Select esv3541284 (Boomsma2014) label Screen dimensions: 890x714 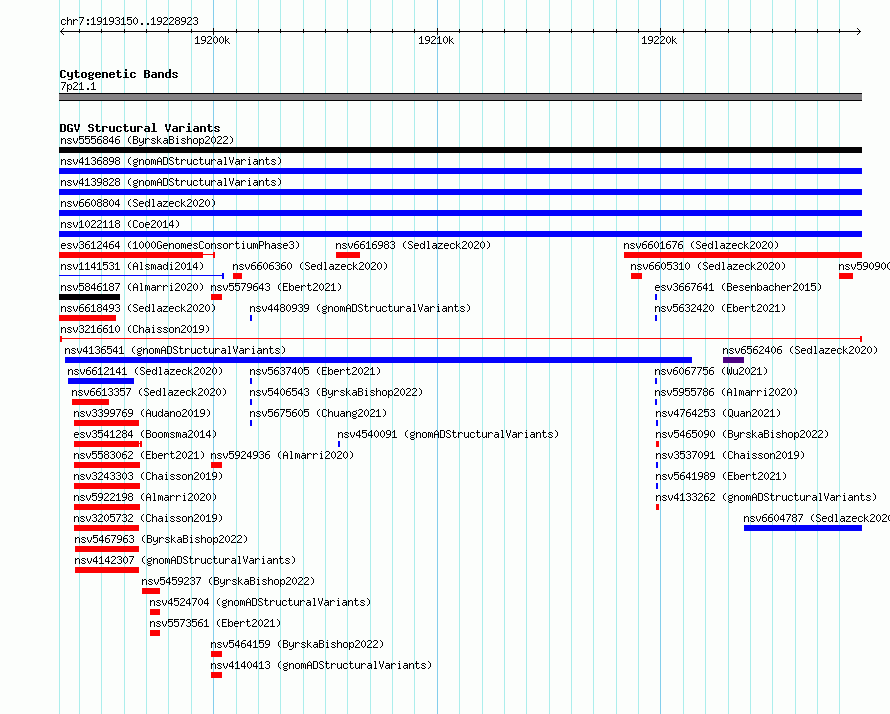pos(145,434)
